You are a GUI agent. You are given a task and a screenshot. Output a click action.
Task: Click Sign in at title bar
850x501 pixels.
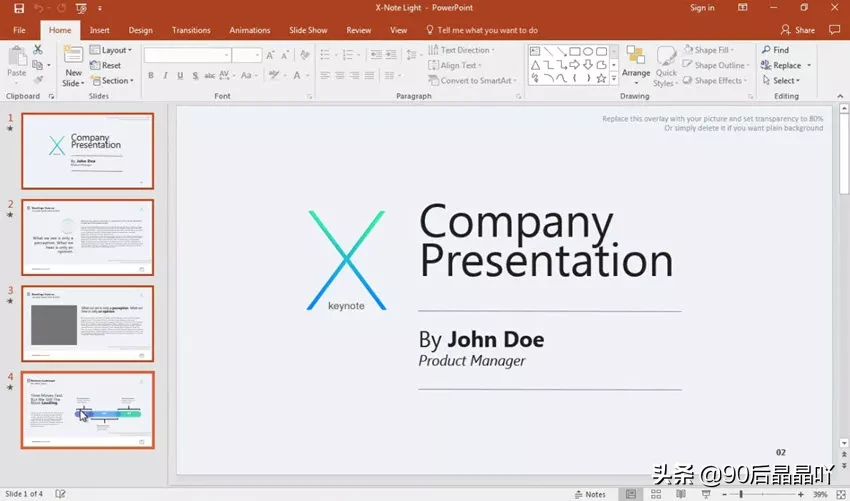(x=702, y=8)
